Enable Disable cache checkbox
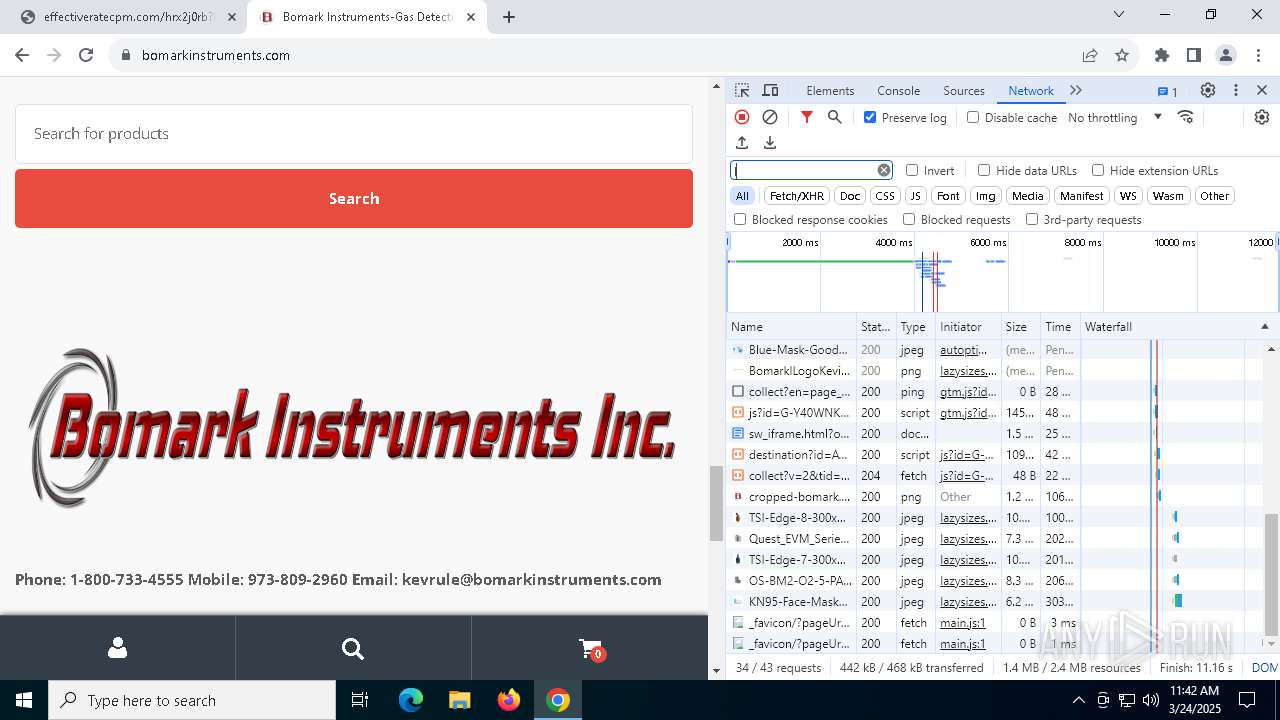The width and height of the screenshot is (1280, 720). (x=973, y=117)
